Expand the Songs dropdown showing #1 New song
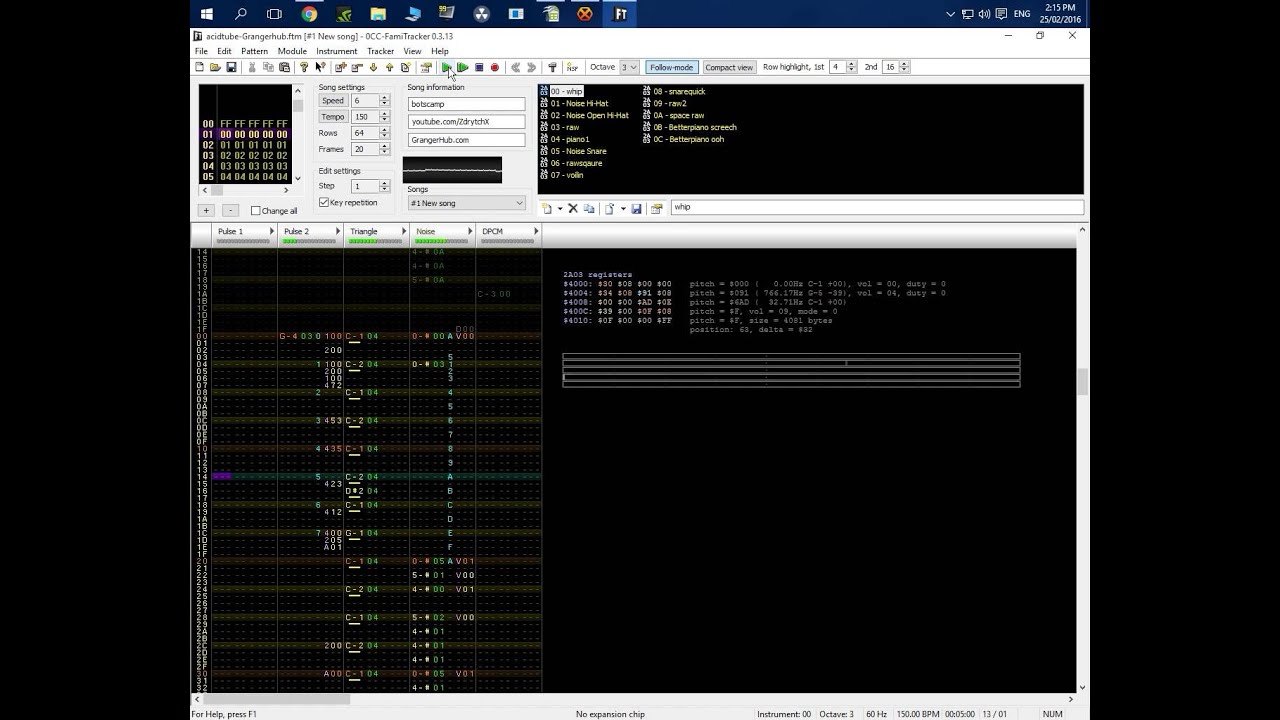Image resolution: width=1280 pixels, height=720 pixels. 466,203
